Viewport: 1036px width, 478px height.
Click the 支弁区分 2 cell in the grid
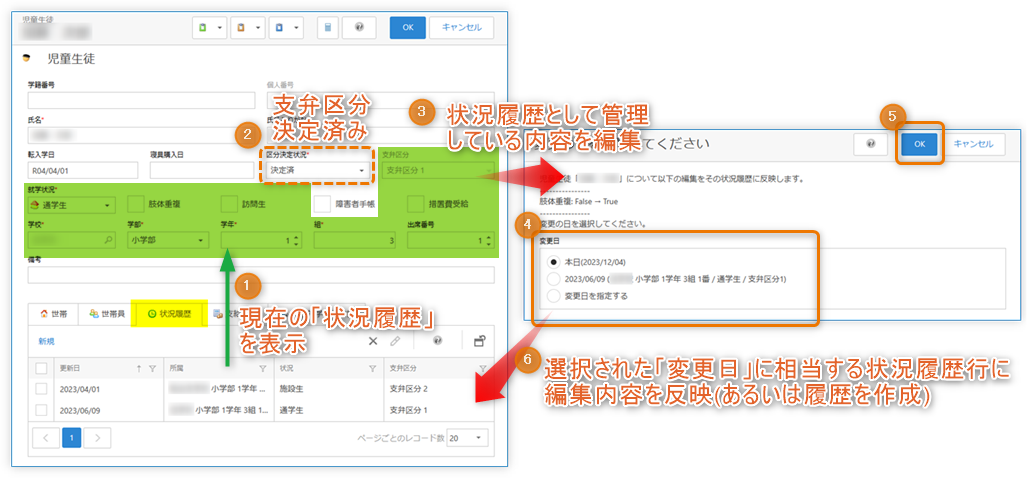(x=439, y=388)
